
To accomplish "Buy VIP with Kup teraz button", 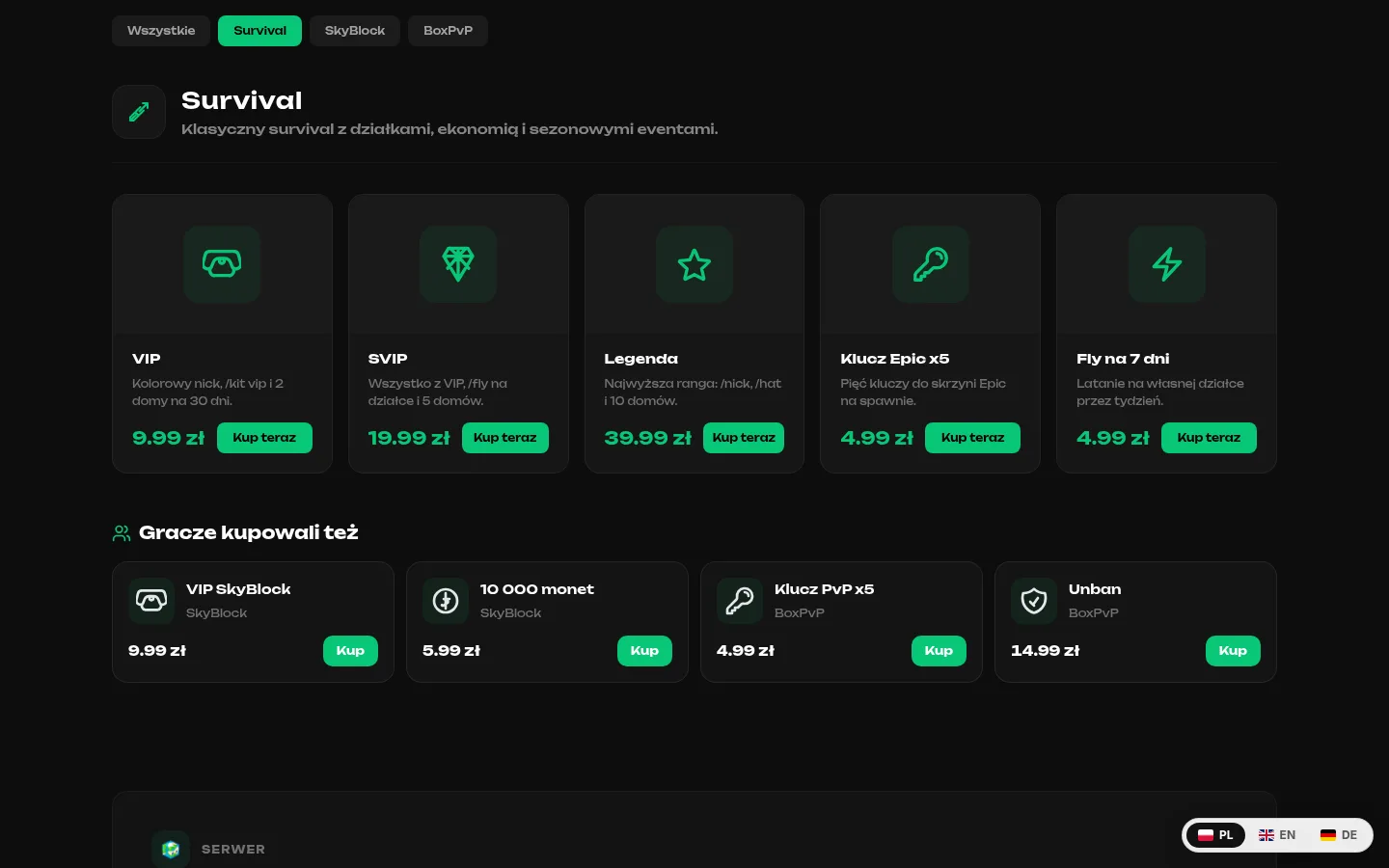I will coord(264,438).
